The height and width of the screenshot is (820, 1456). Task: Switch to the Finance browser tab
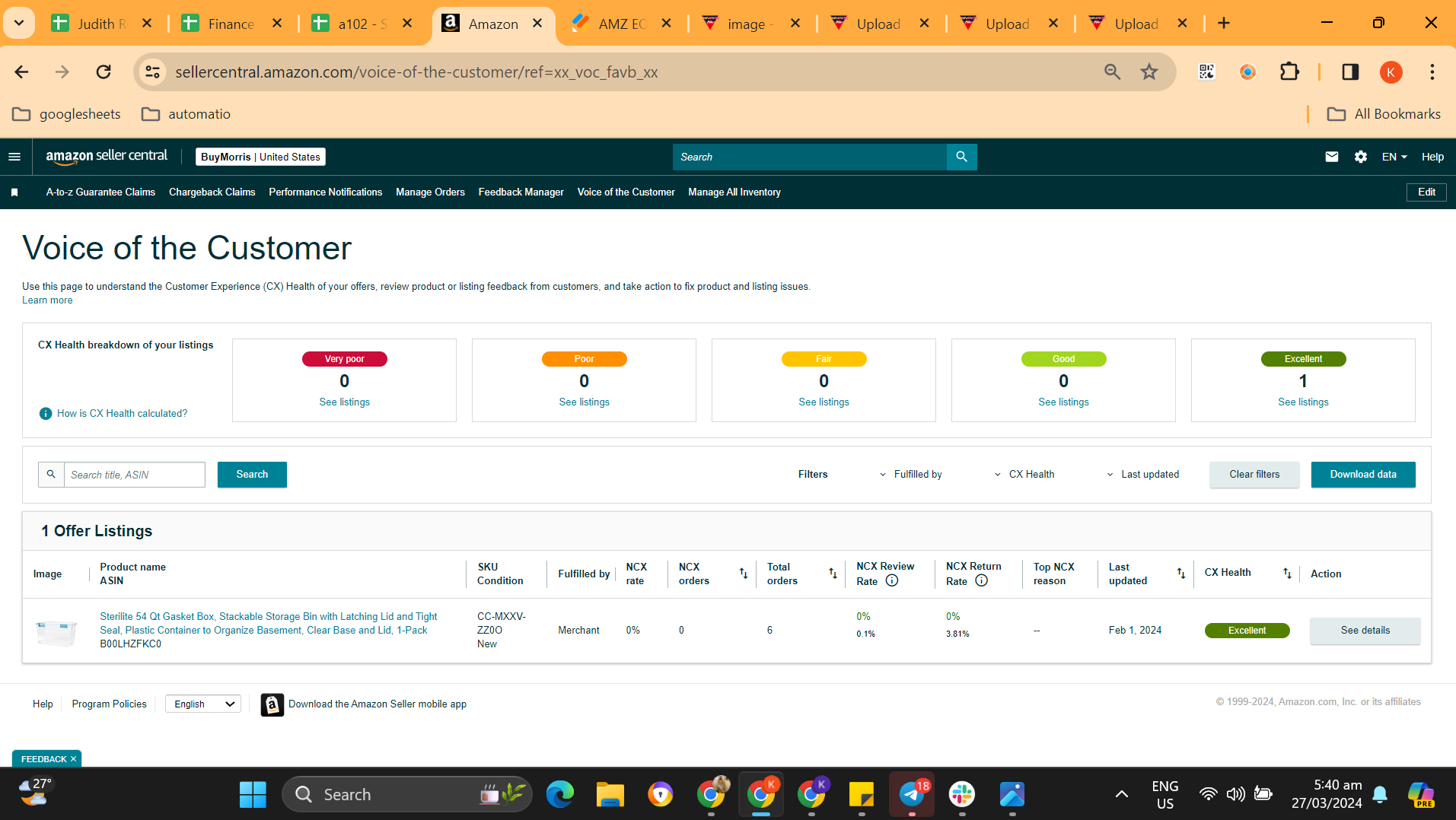tap(231, 24)
